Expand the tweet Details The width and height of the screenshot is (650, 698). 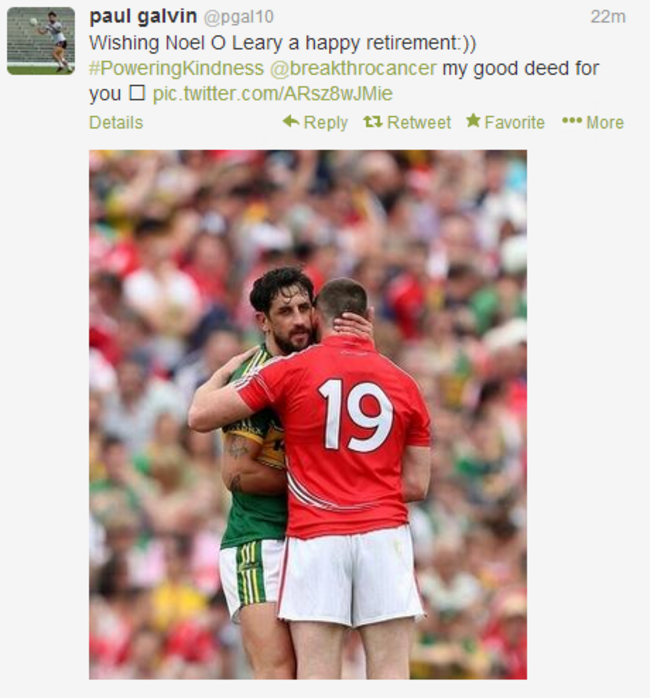pos(116,123)
